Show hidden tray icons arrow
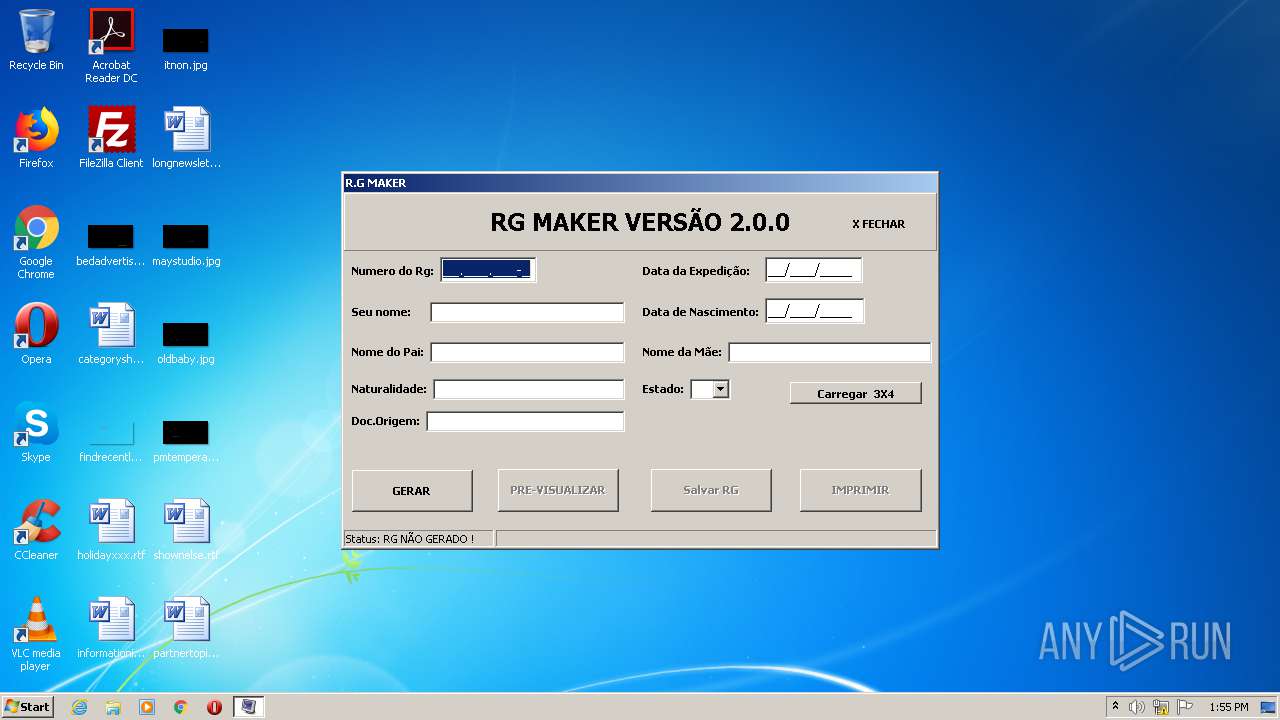This screenshot has width=1280, height=720. pos(1115,707)
